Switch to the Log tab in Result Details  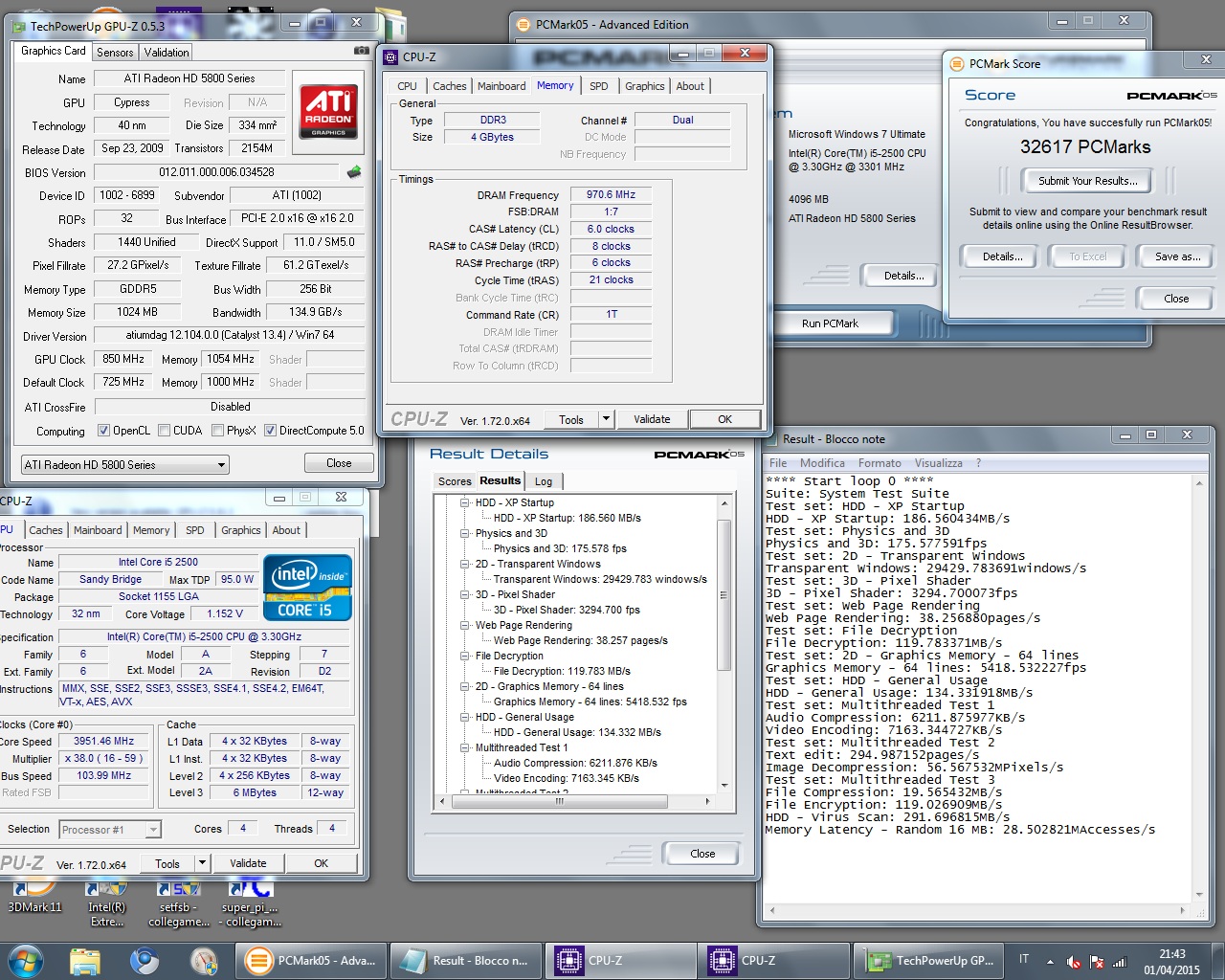[544, 481]
